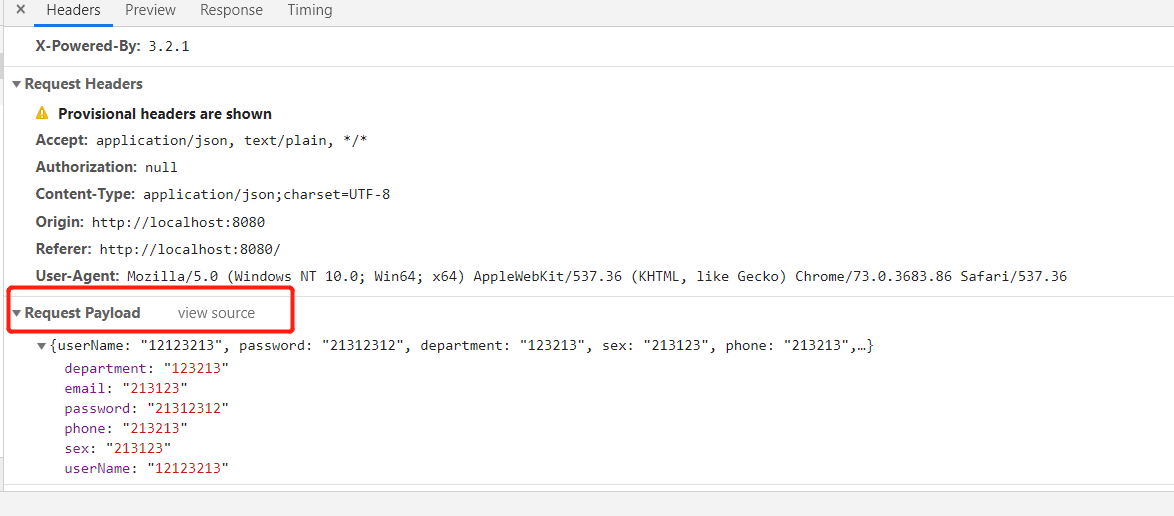Select the sex payload entry
Image resolution: width=1174 pixels, height=516 pixels.
click(x=117, y=448)
